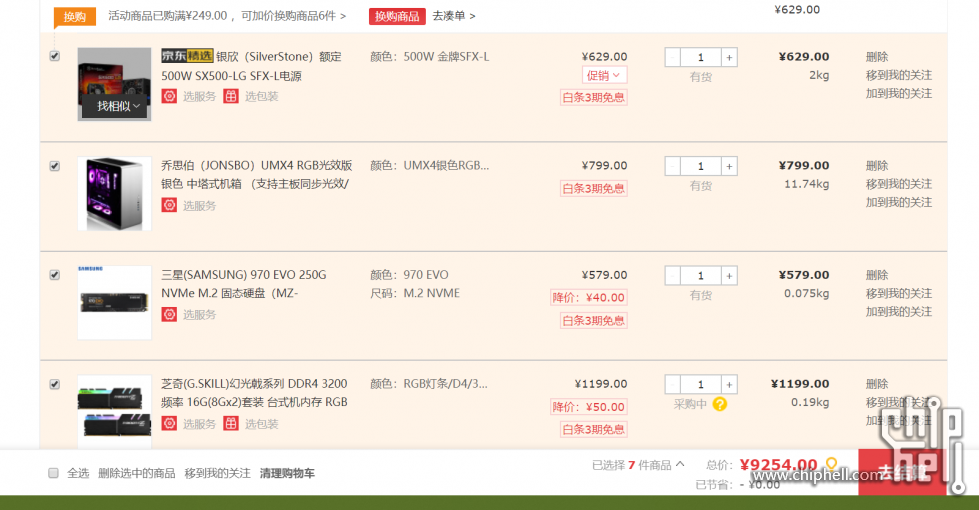The image size is (979, 510).
Task: Edit quantity field for SilverStone power supply
Action: click(701, 57)
